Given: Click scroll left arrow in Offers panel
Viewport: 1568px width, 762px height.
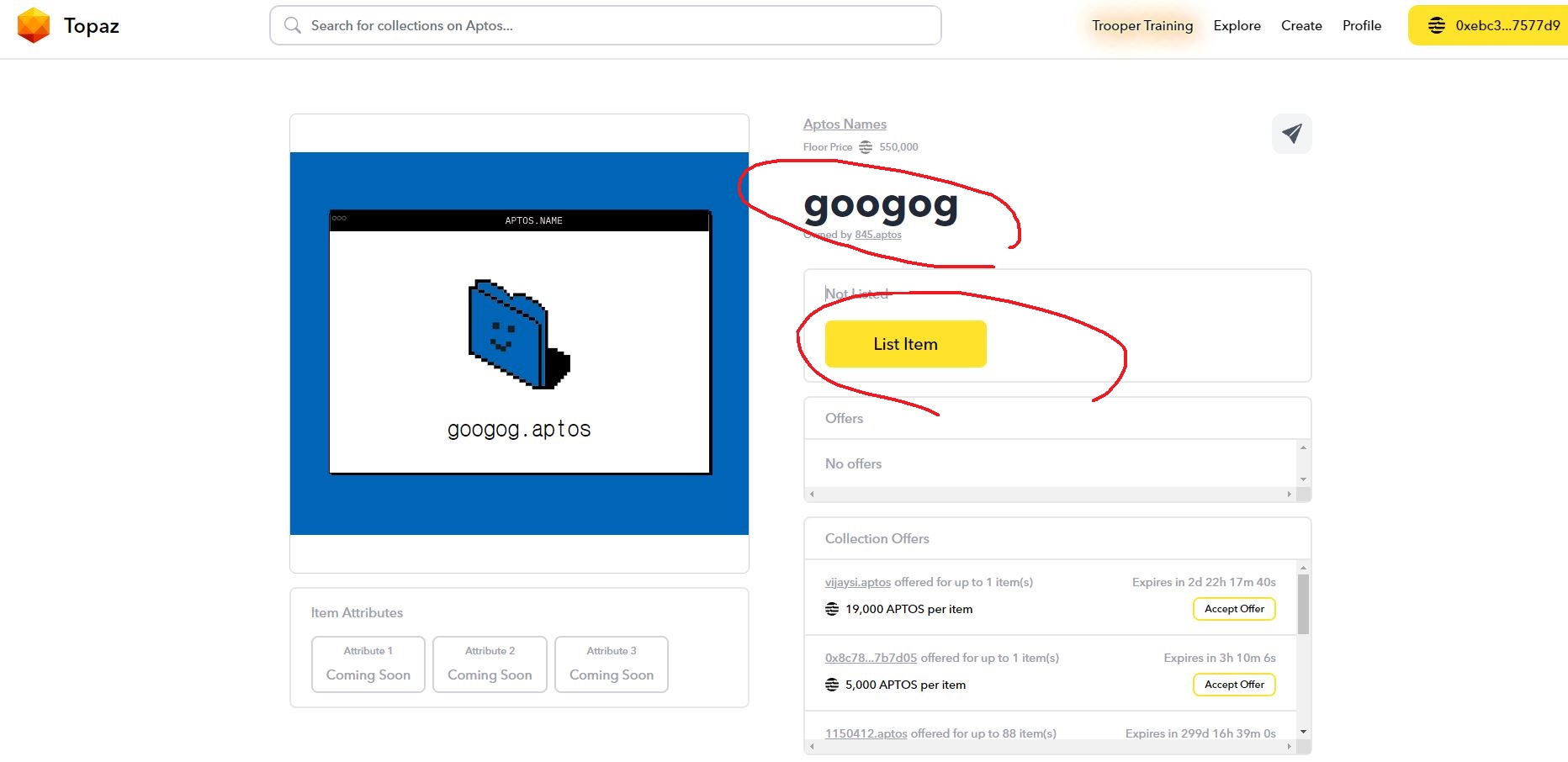Looking at the screenshot, I should pos(812,495).
